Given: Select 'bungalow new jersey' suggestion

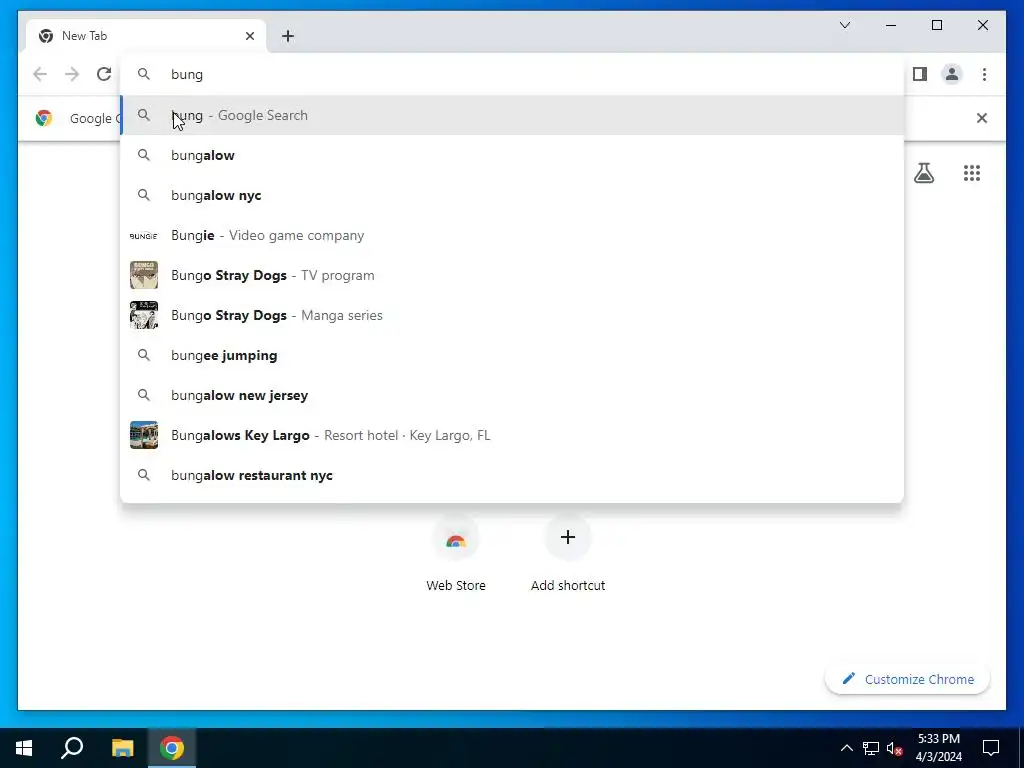Looking at the screenshot, I should pyautogui.click(x=512, y=395).
